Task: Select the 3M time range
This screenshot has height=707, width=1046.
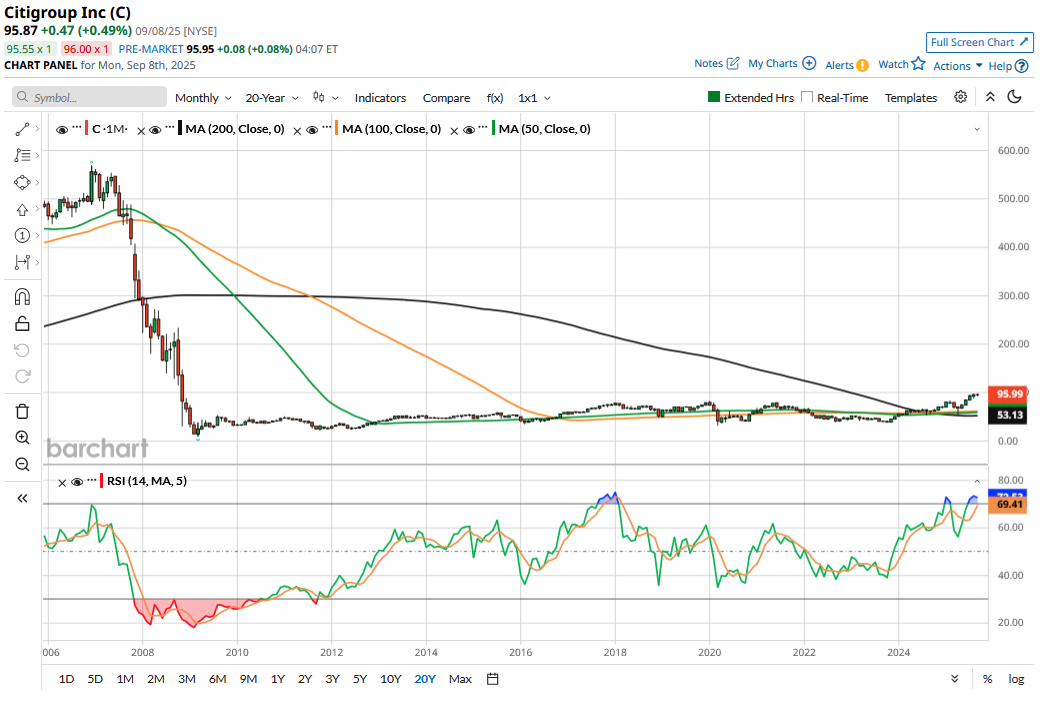Action: [x=187, y=679]
